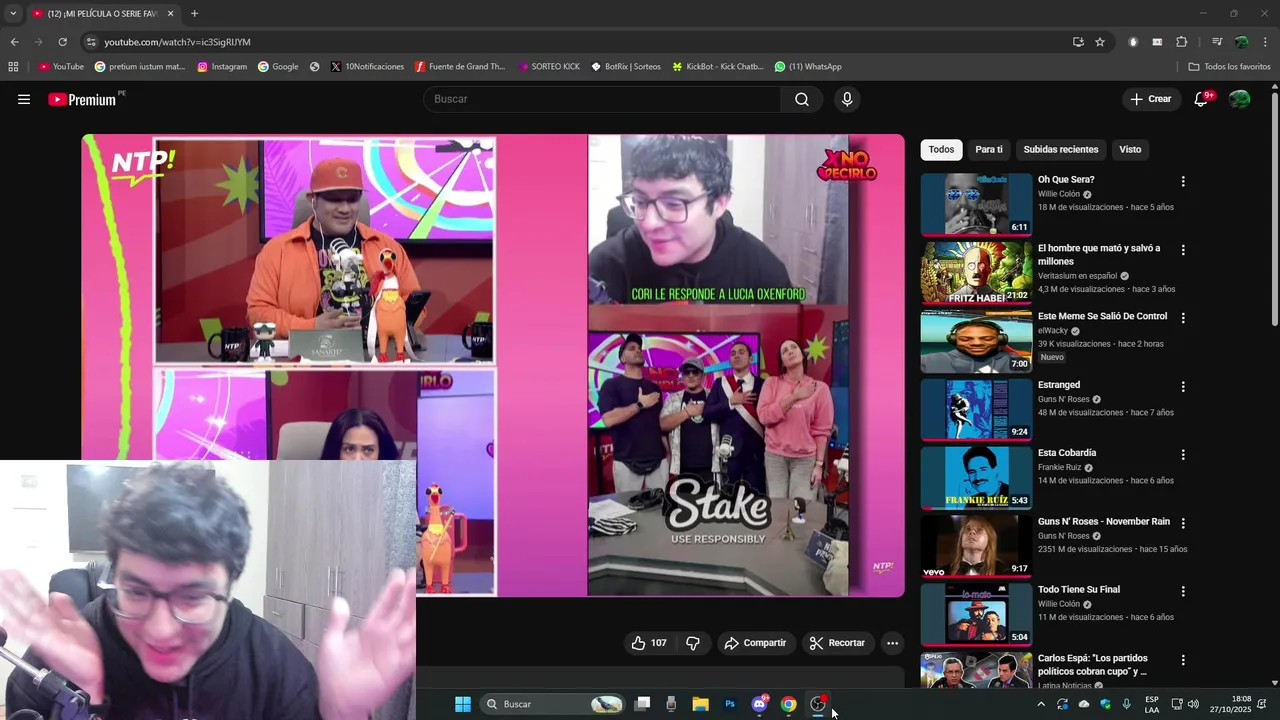Select the Para ti filter chip
The width and height of the screenshot is (1280, 720).
(x=989, y=149)
